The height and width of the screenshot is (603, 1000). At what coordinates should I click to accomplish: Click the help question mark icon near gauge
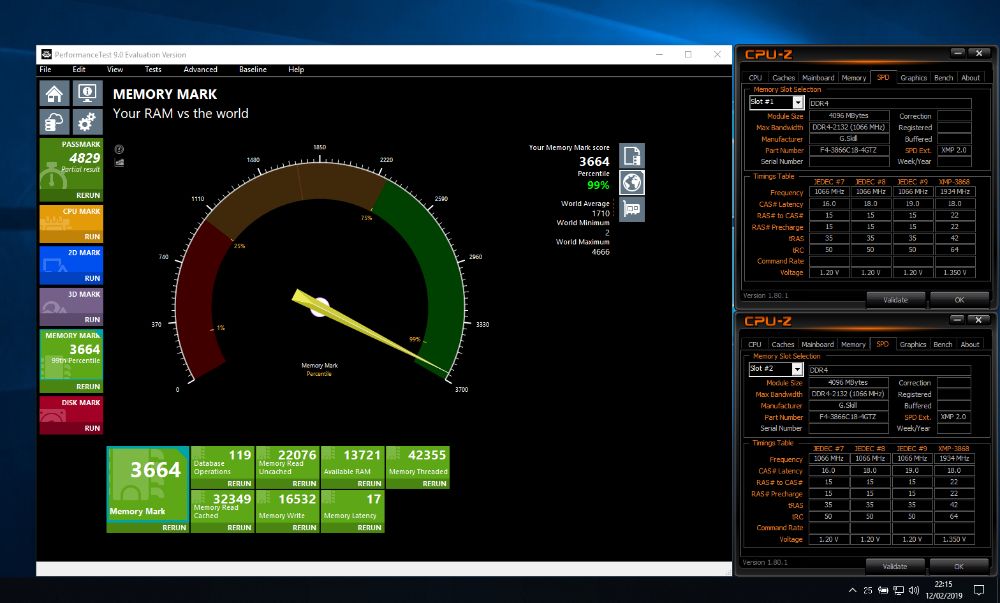click(x=119, y=149)
